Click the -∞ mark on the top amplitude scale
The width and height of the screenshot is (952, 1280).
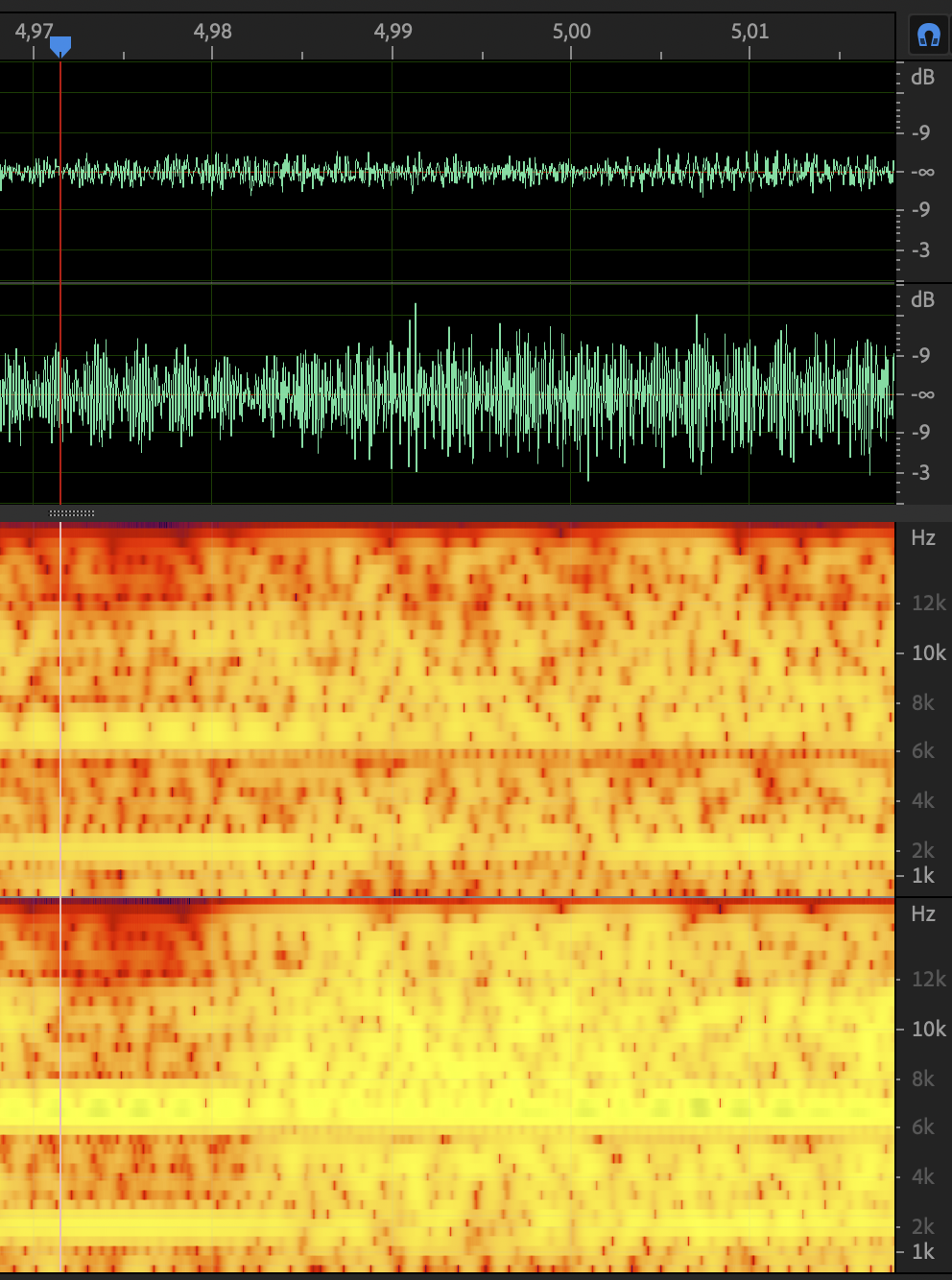922,173
